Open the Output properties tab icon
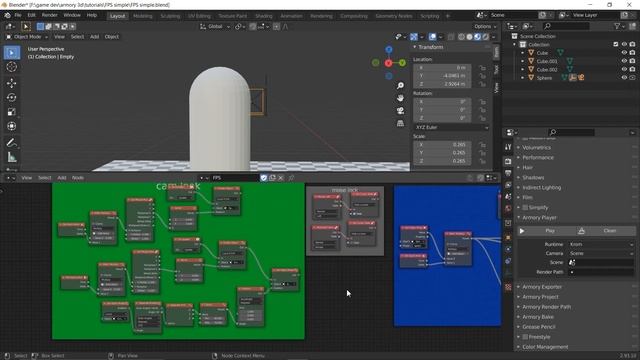640x360 pixels. (x=508, y=173)
